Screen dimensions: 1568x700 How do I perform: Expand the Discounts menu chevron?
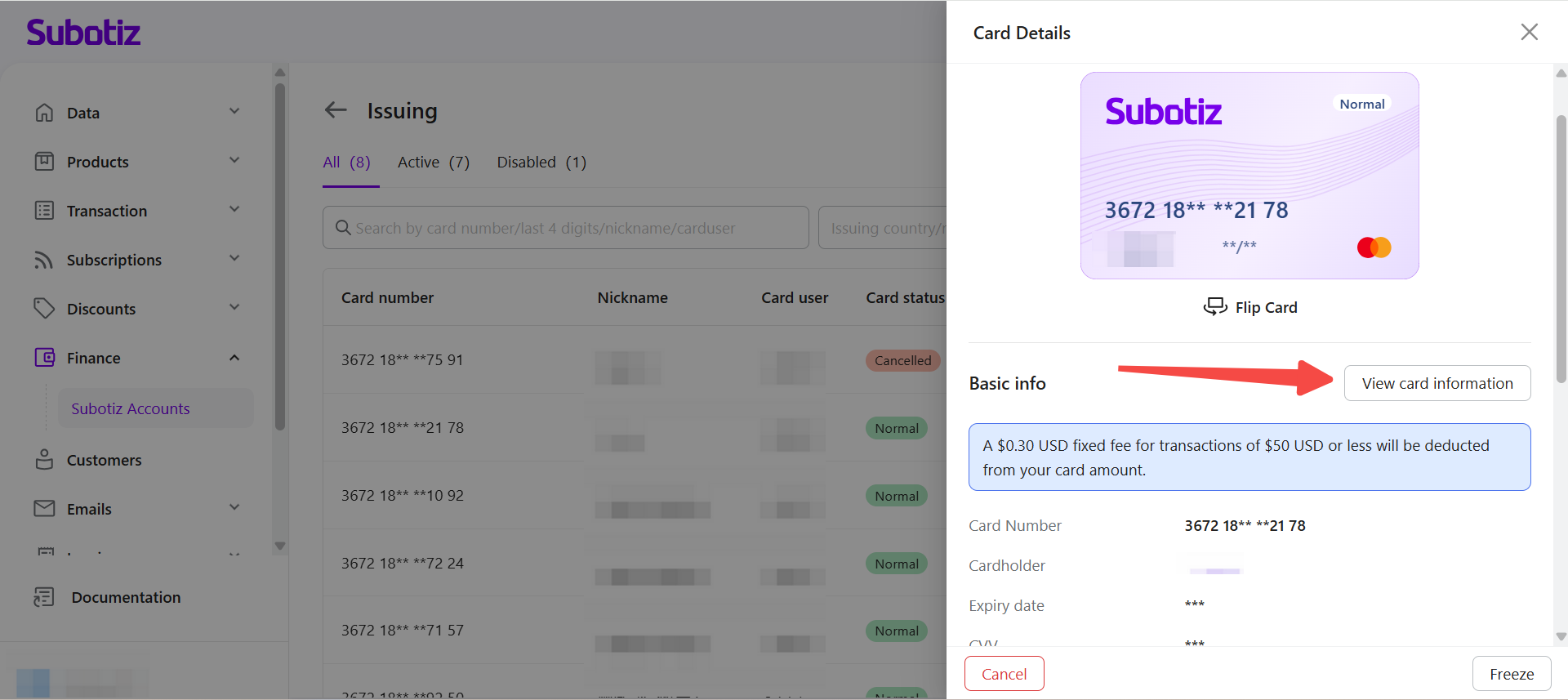click(234, 308)
